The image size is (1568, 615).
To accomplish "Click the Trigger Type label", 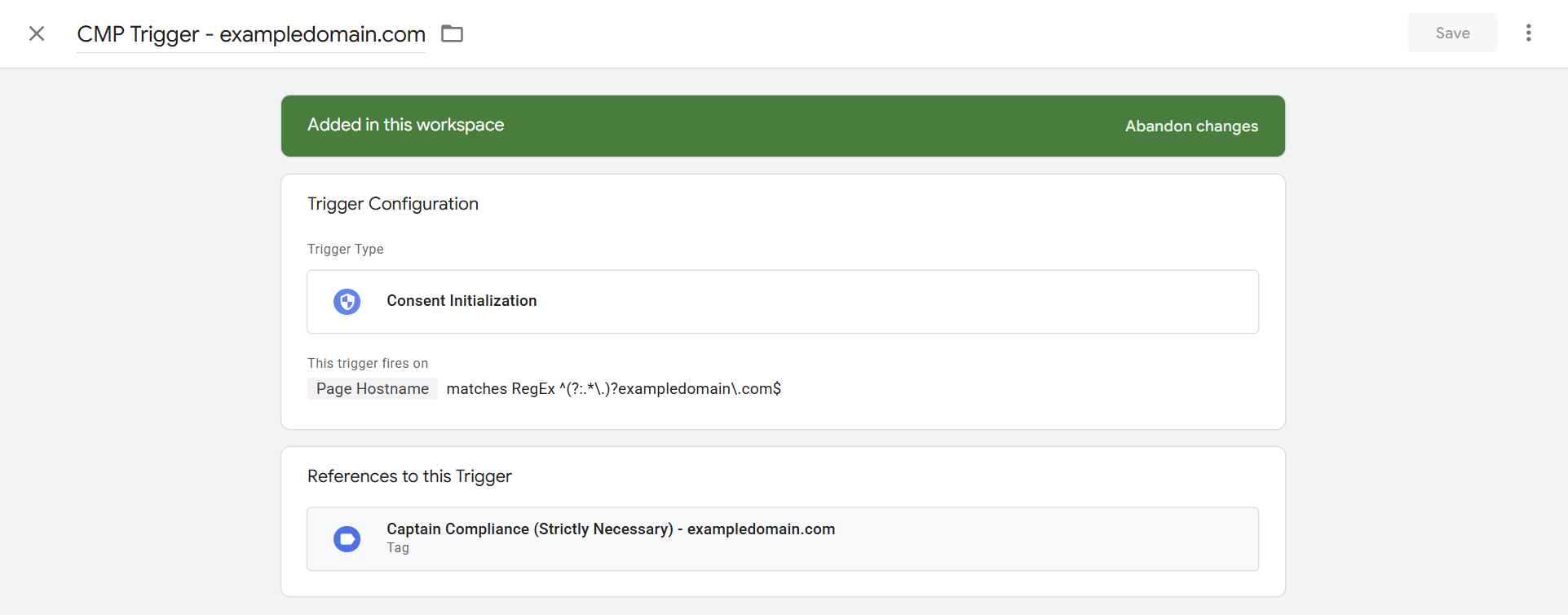I will 345,250.
